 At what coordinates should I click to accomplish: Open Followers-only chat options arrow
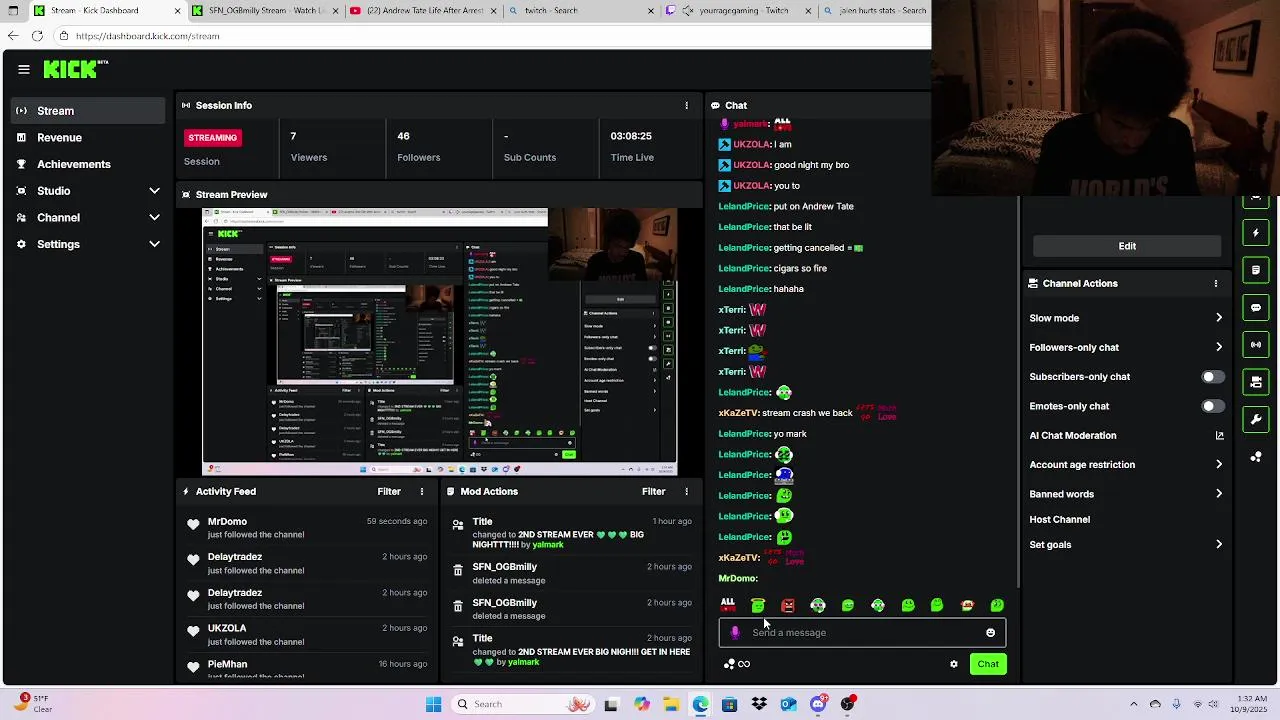point(1219,347)
